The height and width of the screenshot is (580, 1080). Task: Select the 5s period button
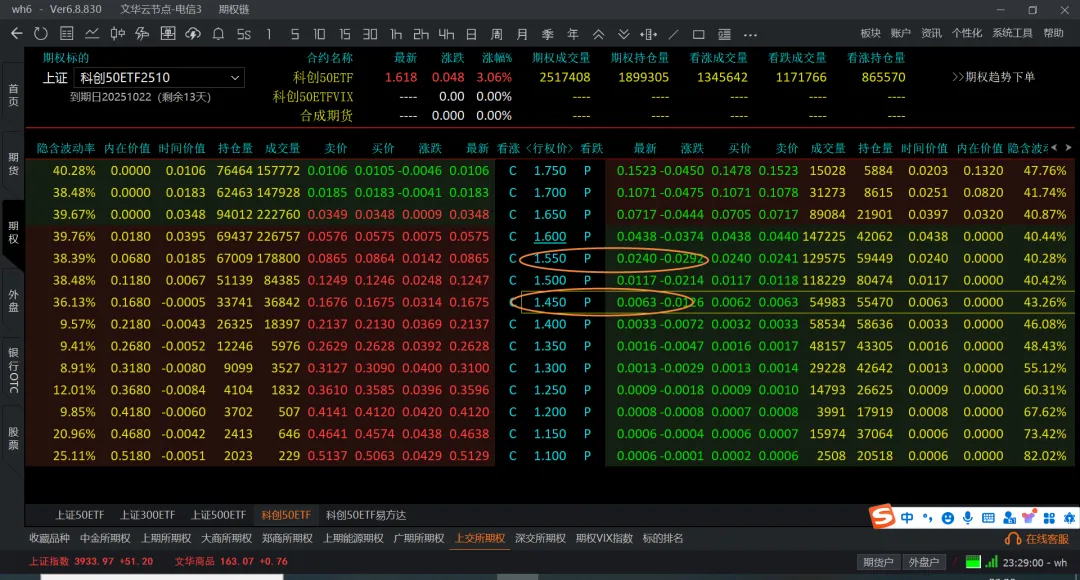[244, 34]
